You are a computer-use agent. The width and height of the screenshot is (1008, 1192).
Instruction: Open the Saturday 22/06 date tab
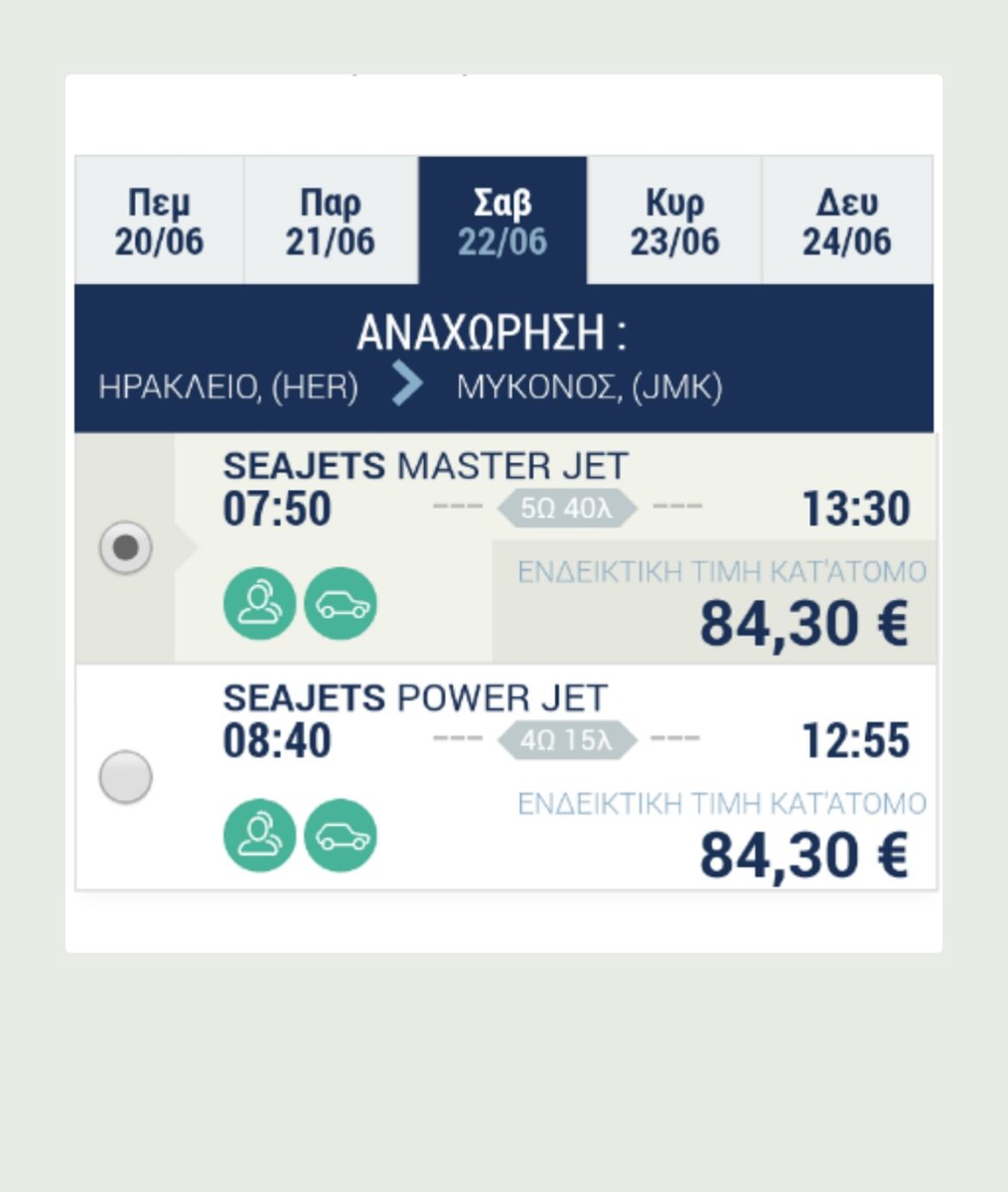point(503,222)
